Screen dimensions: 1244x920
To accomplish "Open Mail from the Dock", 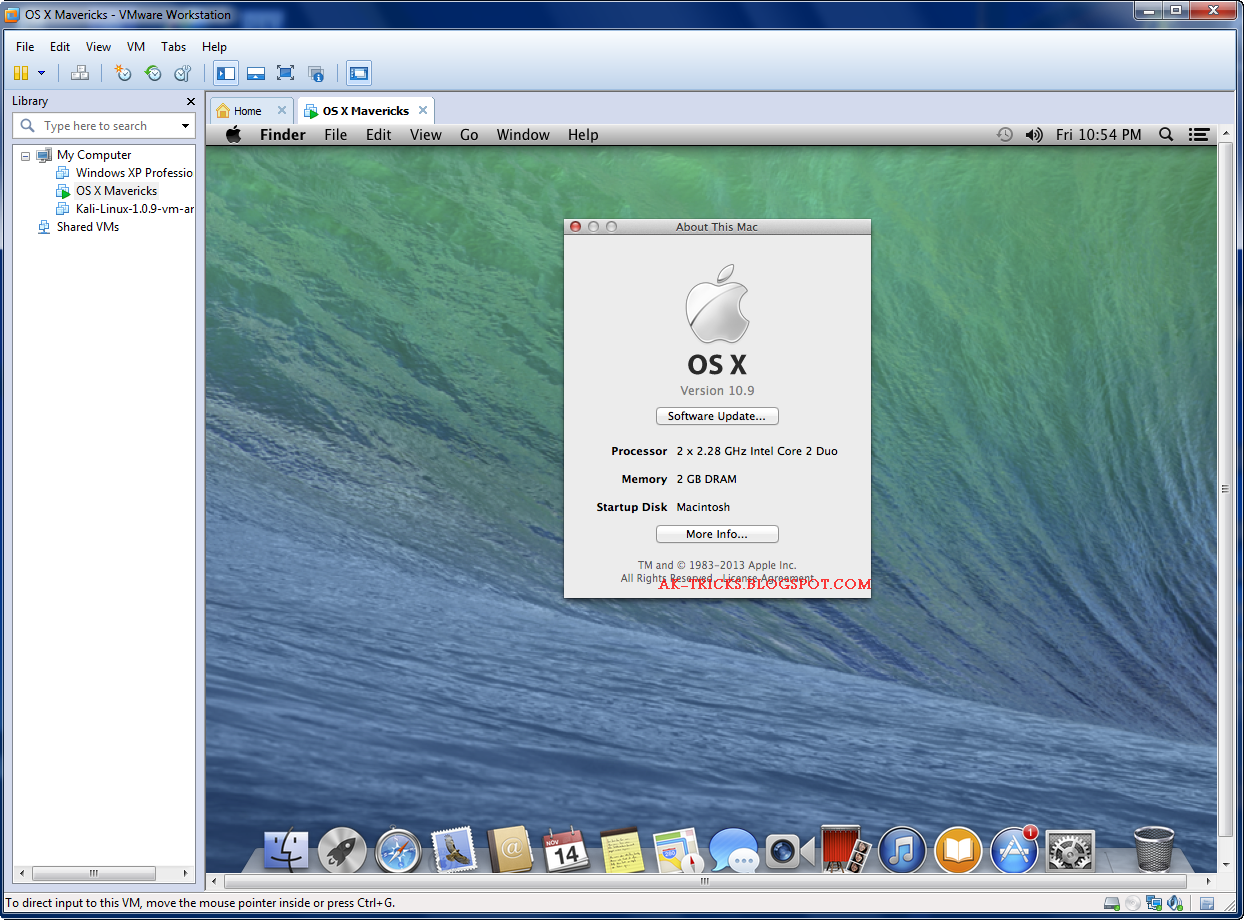I will (x=455, y=850).
